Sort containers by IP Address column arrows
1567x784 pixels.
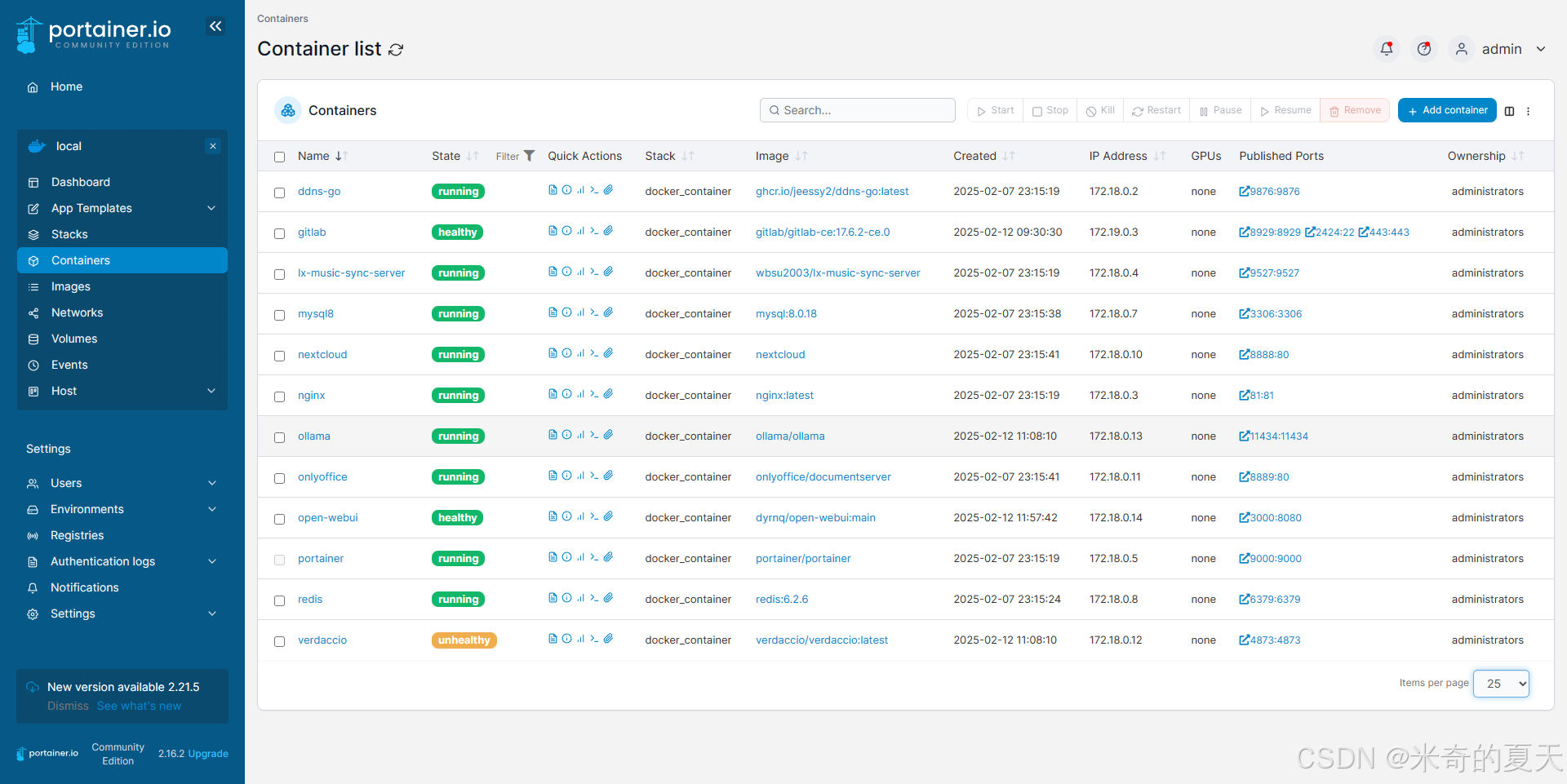click(x=1160, y=156)
